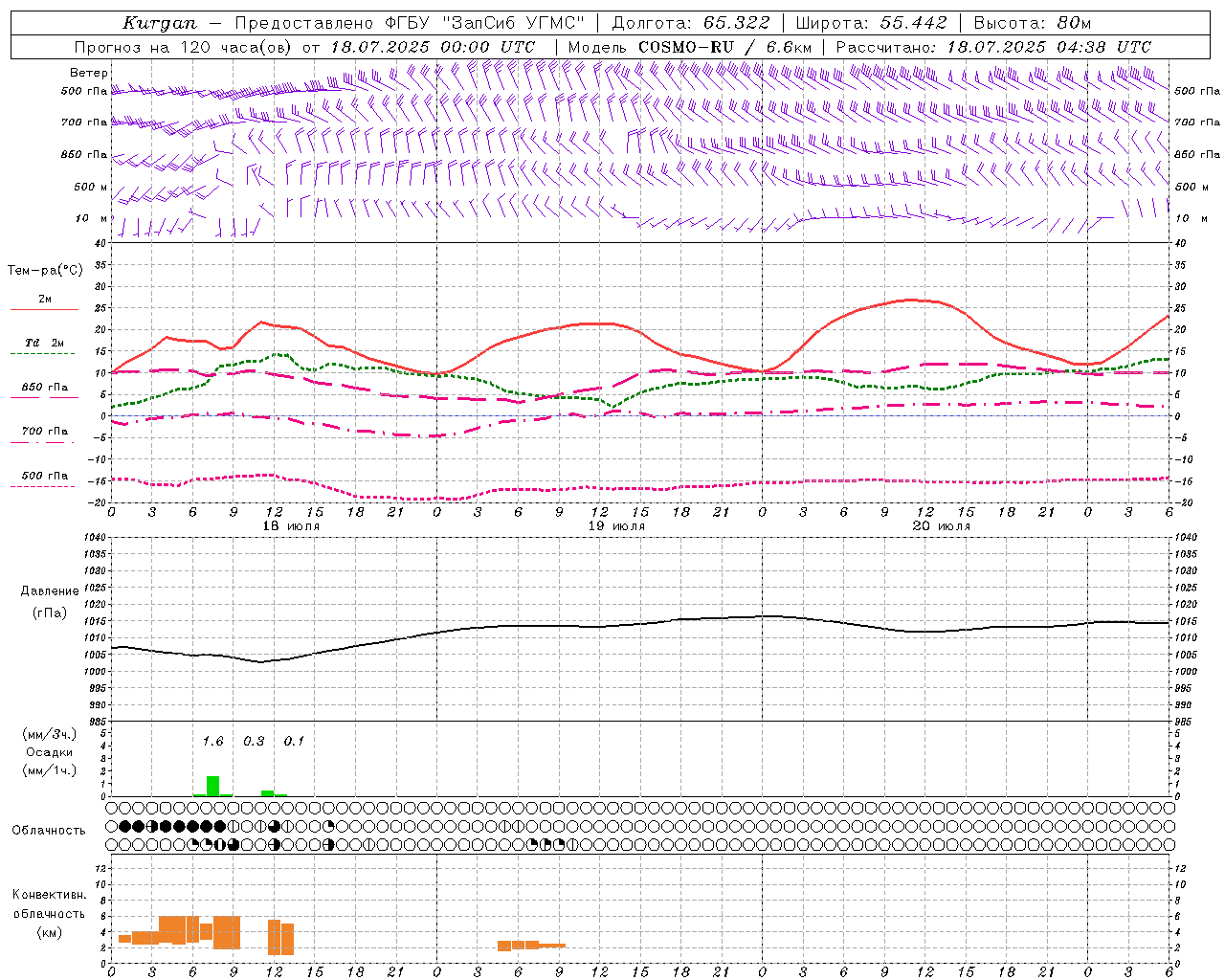
Task: Click the station name Kurgan in the header
Action: click(x=160, y=23)
